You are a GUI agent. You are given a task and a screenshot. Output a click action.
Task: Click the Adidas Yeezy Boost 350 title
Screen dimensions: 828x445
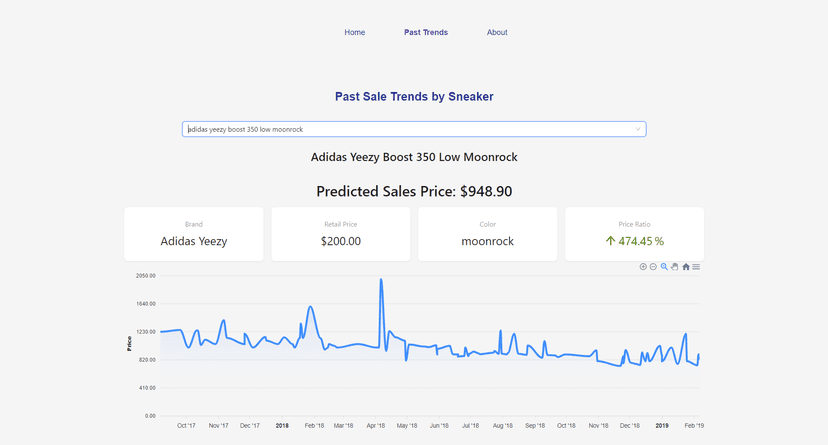pyautogui.click(x=414, y=157)
